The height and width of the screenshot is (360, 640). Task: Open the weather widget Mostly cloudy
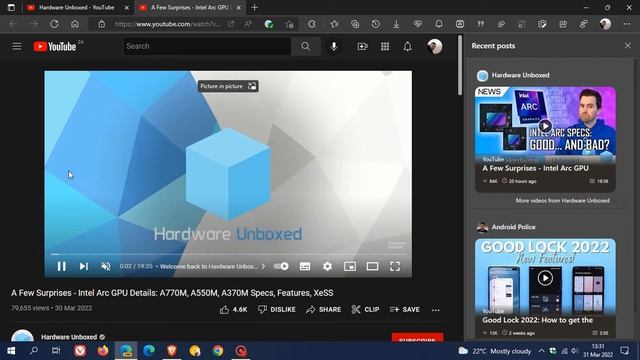pyautogui.click(x=494, y=351)
